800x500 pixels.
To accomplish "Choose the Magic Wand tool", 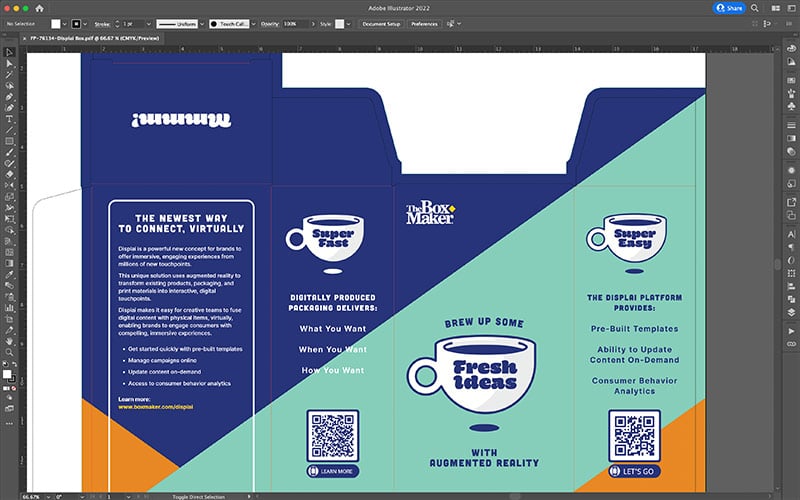I will pyautogui.click(x=9, y=74).
